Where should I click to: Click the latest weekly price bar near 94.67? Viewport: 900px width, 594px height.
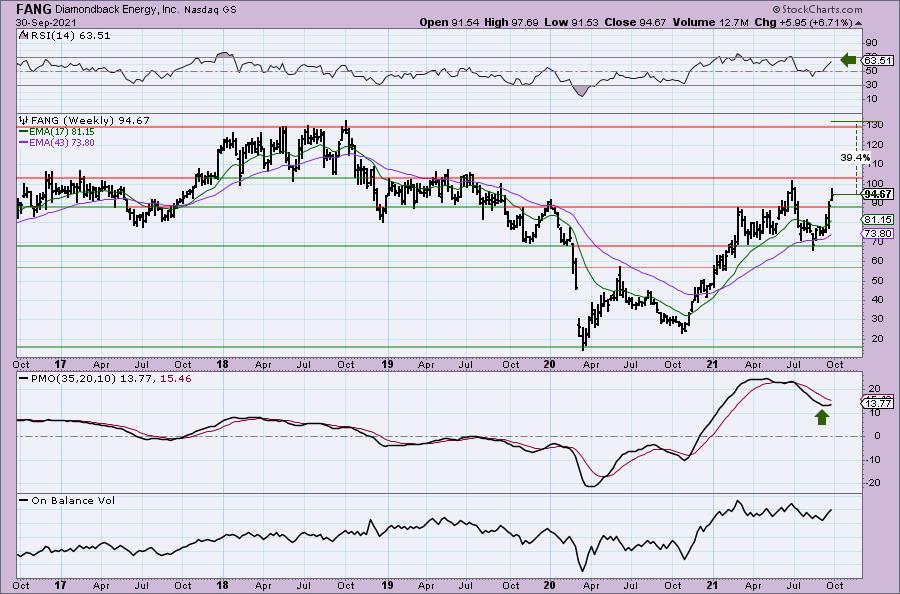pos(832,194)
